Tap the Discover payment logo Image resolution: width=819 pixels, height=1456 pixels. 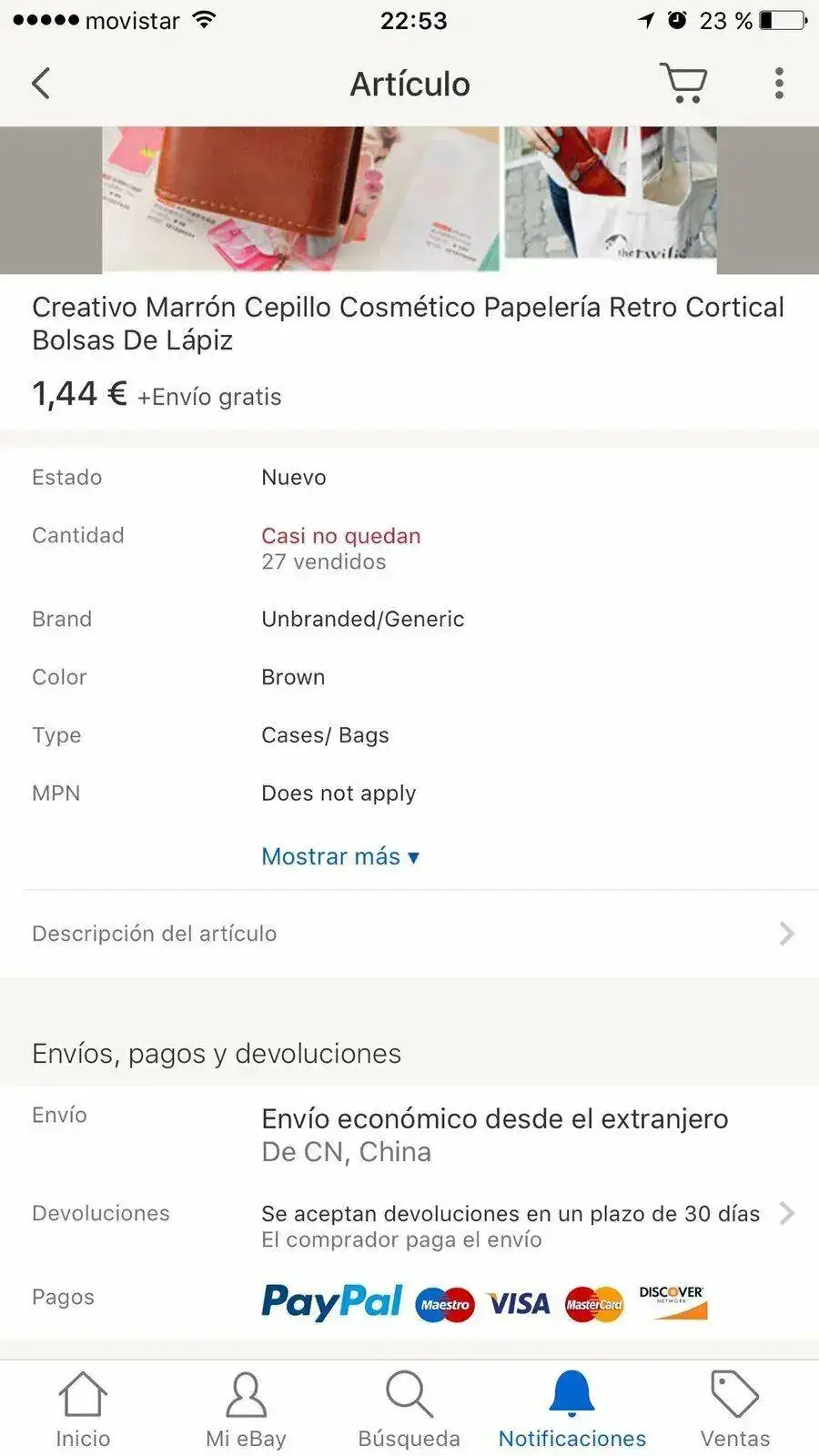pyautogui.click(x=672, y=1302)
